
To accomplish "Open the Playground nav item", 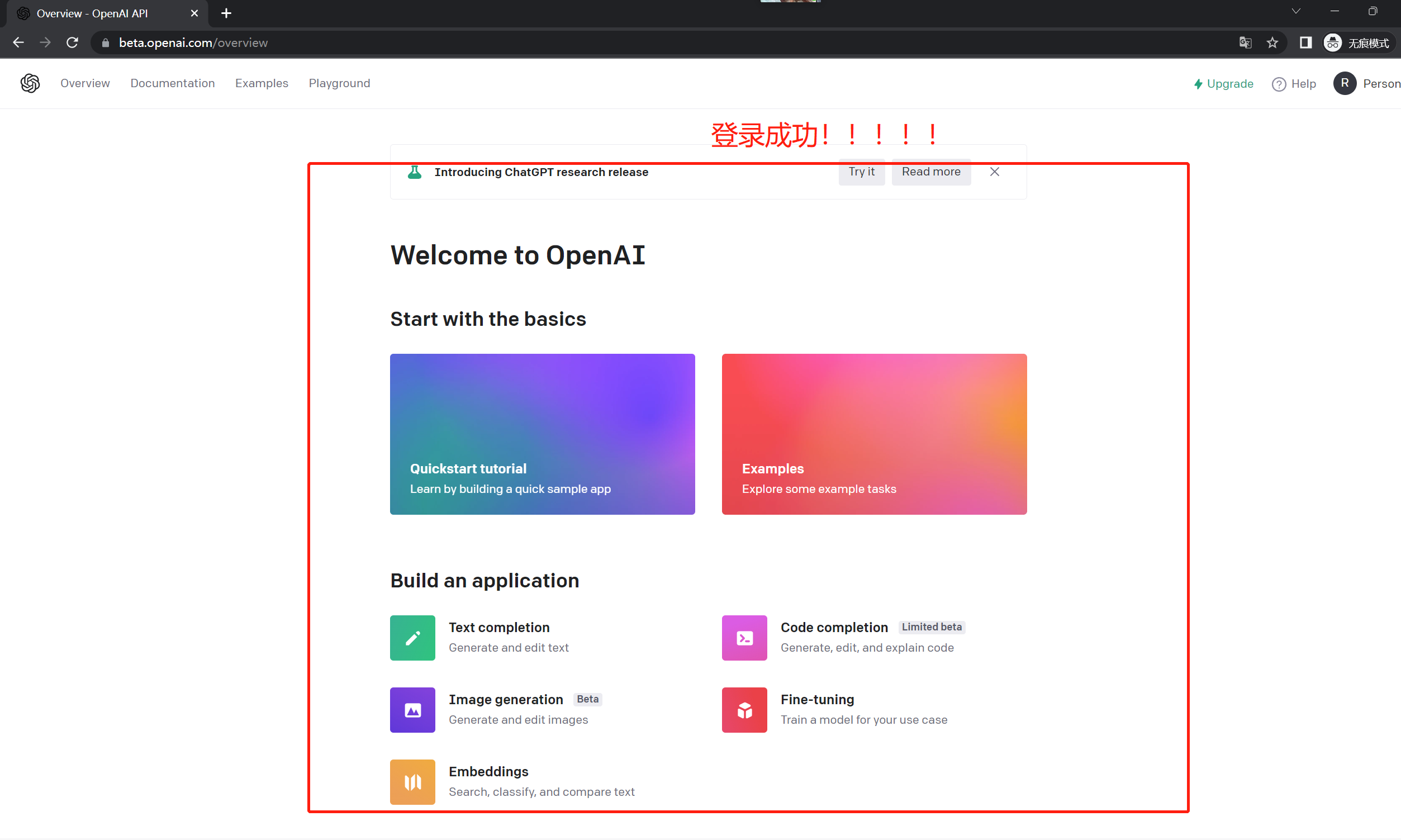I will pos(339,83).
